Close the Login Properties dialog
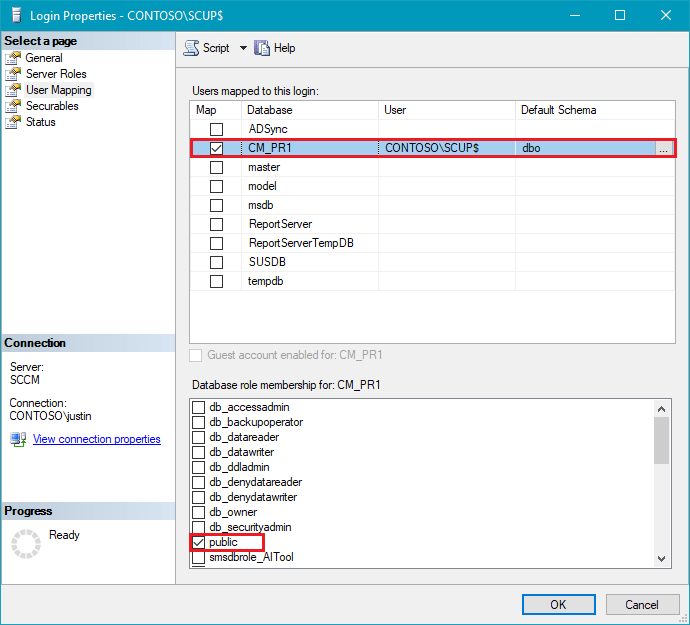Viewport: 690px width, 625px height. click(x=666, y=15)
